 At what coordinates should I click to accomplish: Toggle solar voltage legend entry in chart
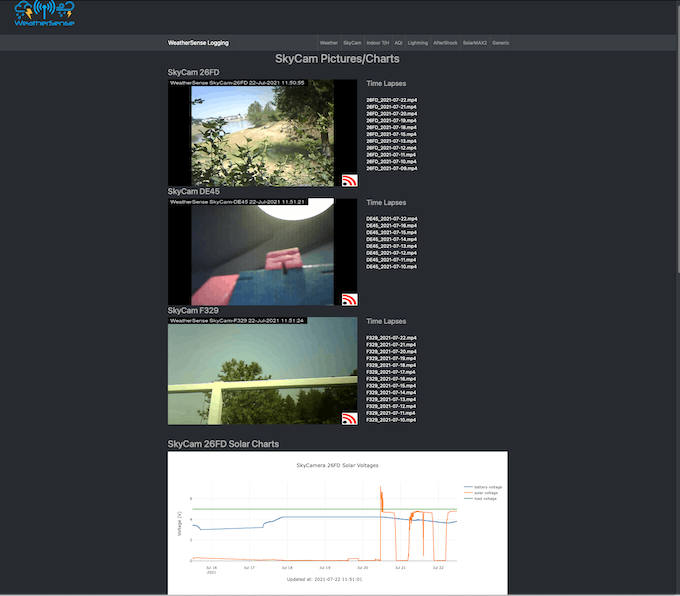tap(481, 493)
